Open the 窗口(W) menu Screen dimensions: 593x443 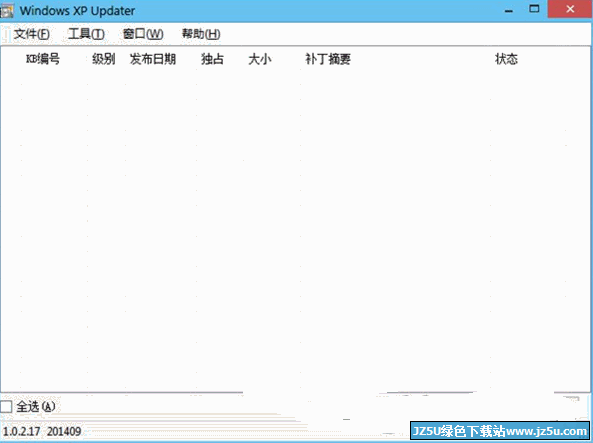[x=143, y=34]
